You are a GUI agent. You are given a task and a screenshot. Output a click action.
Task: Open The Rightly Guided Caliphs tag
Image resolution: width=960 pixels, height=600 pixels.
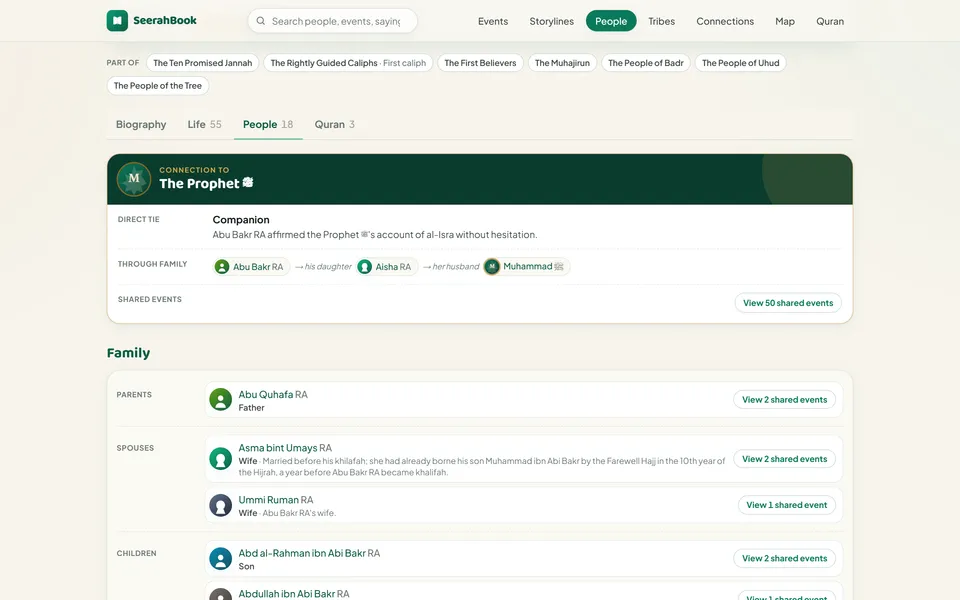click(348, 63)
